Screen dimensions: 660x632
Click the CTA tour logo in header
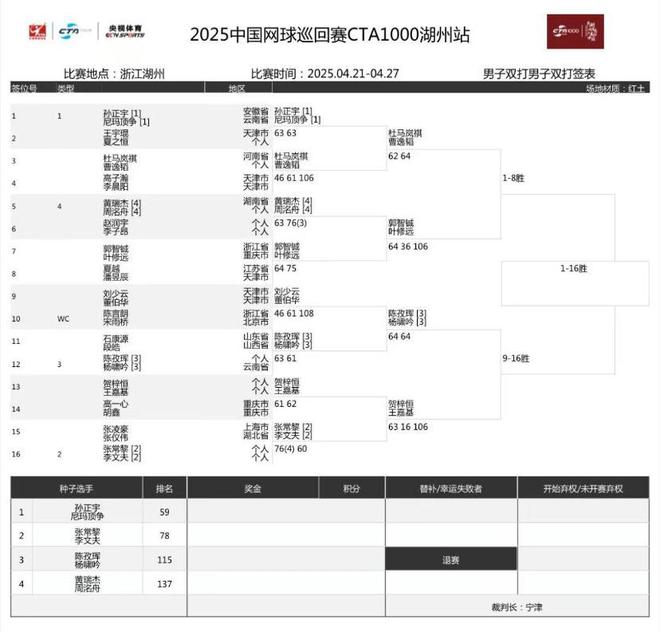pyautogui.click(x=75, y=31)
